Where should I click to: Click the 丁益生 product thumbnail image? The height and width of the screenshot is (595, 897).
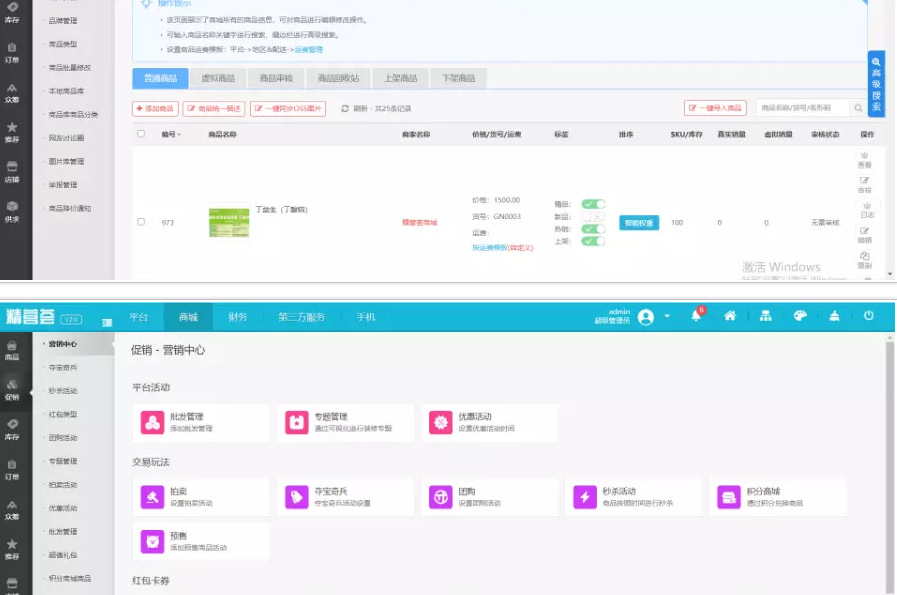[x=228, y=222]
